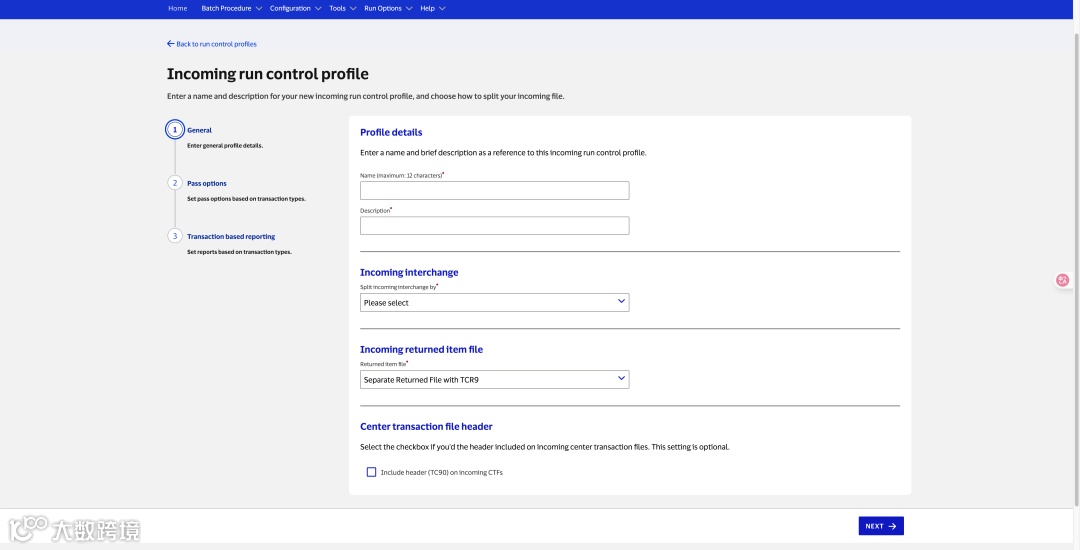1080x550 pixels.
Task: Follow Back to run control profiles link
Action: 216,44
